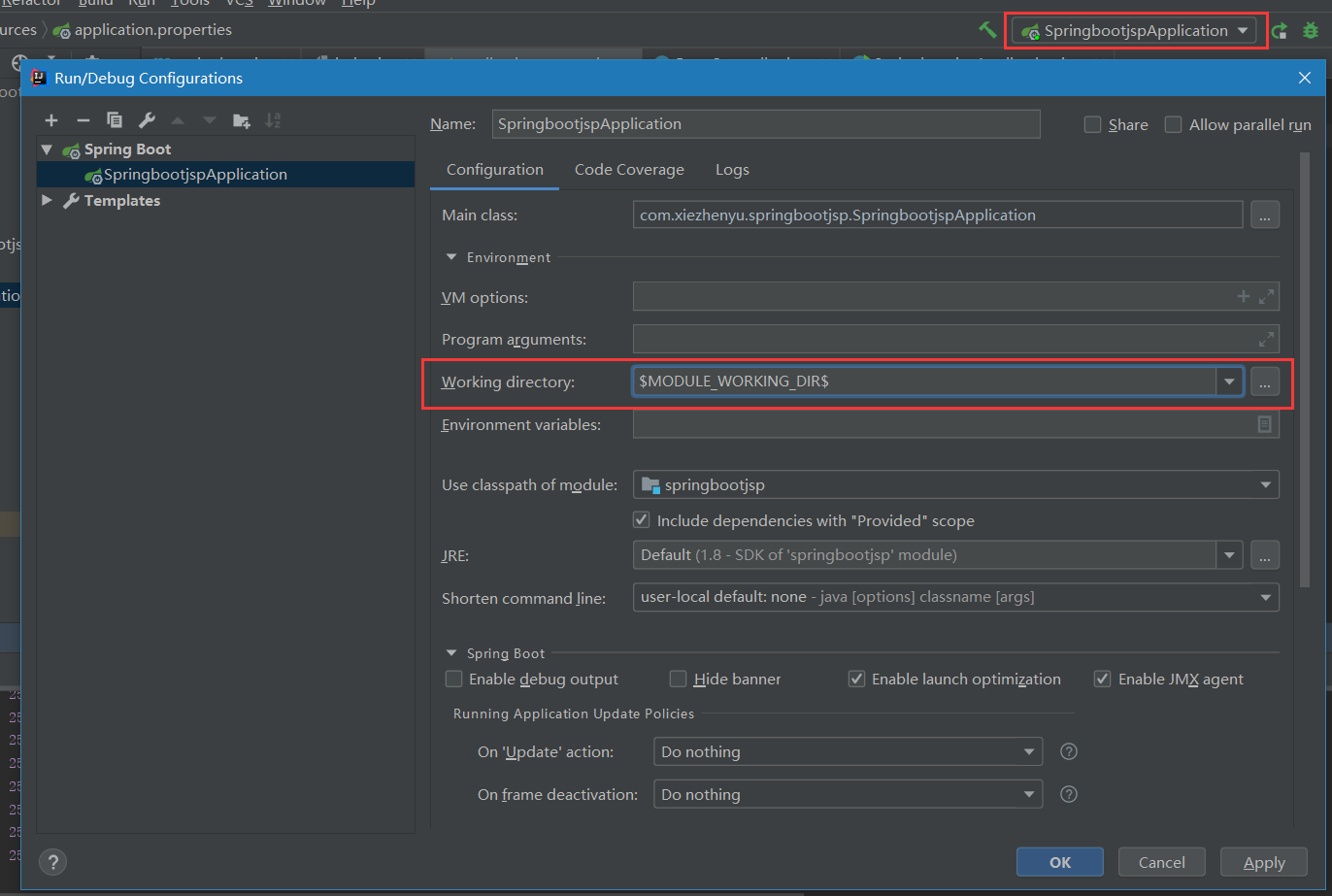Click the Cancel button
The image size is (1332, 896).
pos(1162,862)
